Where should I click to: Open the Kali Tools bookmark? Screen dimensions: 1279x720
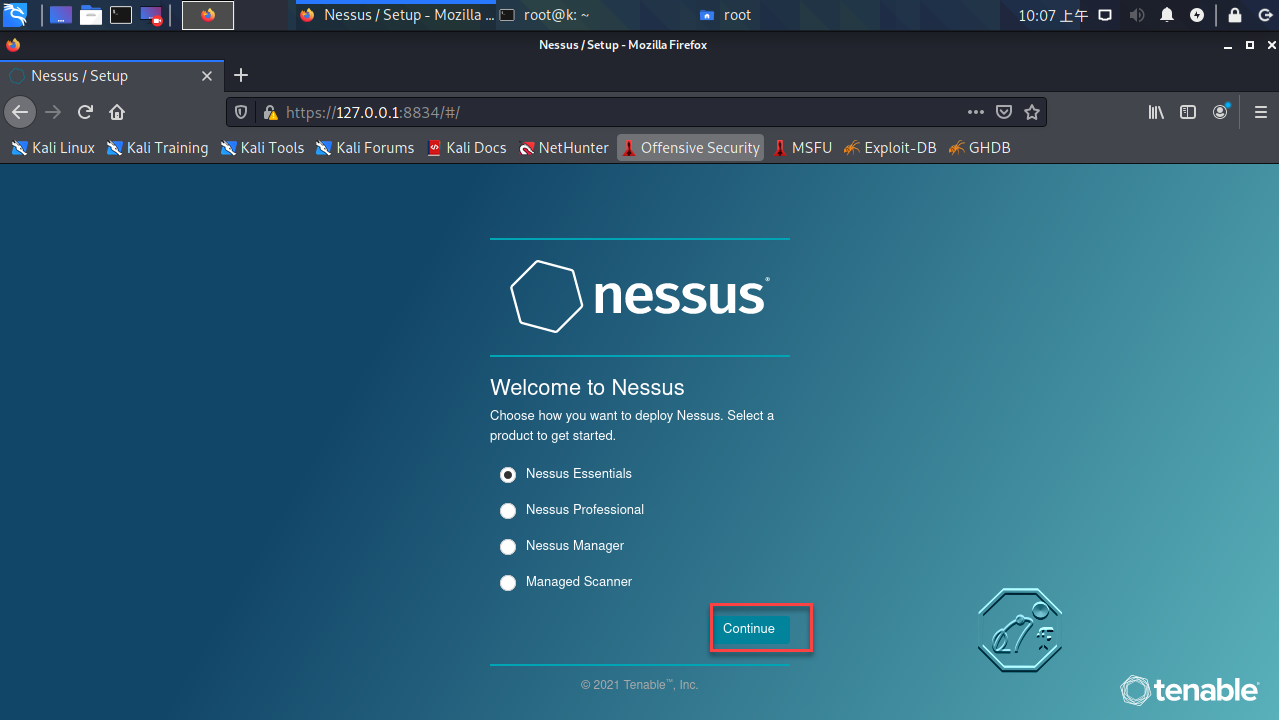262,148
